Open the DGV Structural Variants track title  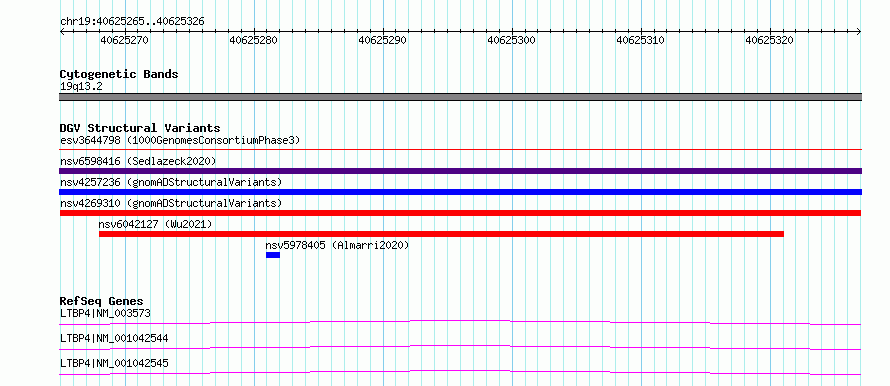[140, 128]
